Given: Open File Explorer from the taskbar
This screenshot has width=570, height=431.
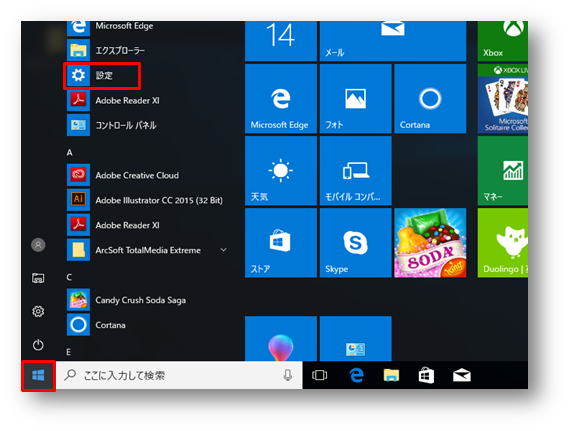Looking at the screenshot, I should tap(391, 375).
